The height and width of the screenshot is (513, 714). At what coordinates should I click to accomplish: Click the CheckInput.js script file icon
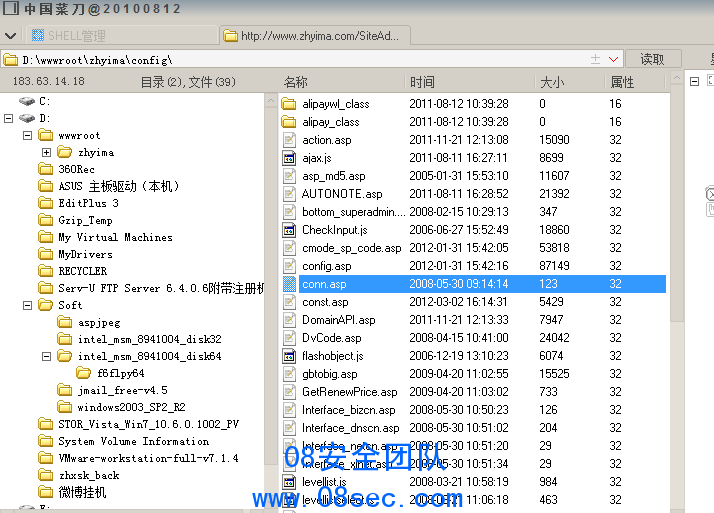coord(289,230)
